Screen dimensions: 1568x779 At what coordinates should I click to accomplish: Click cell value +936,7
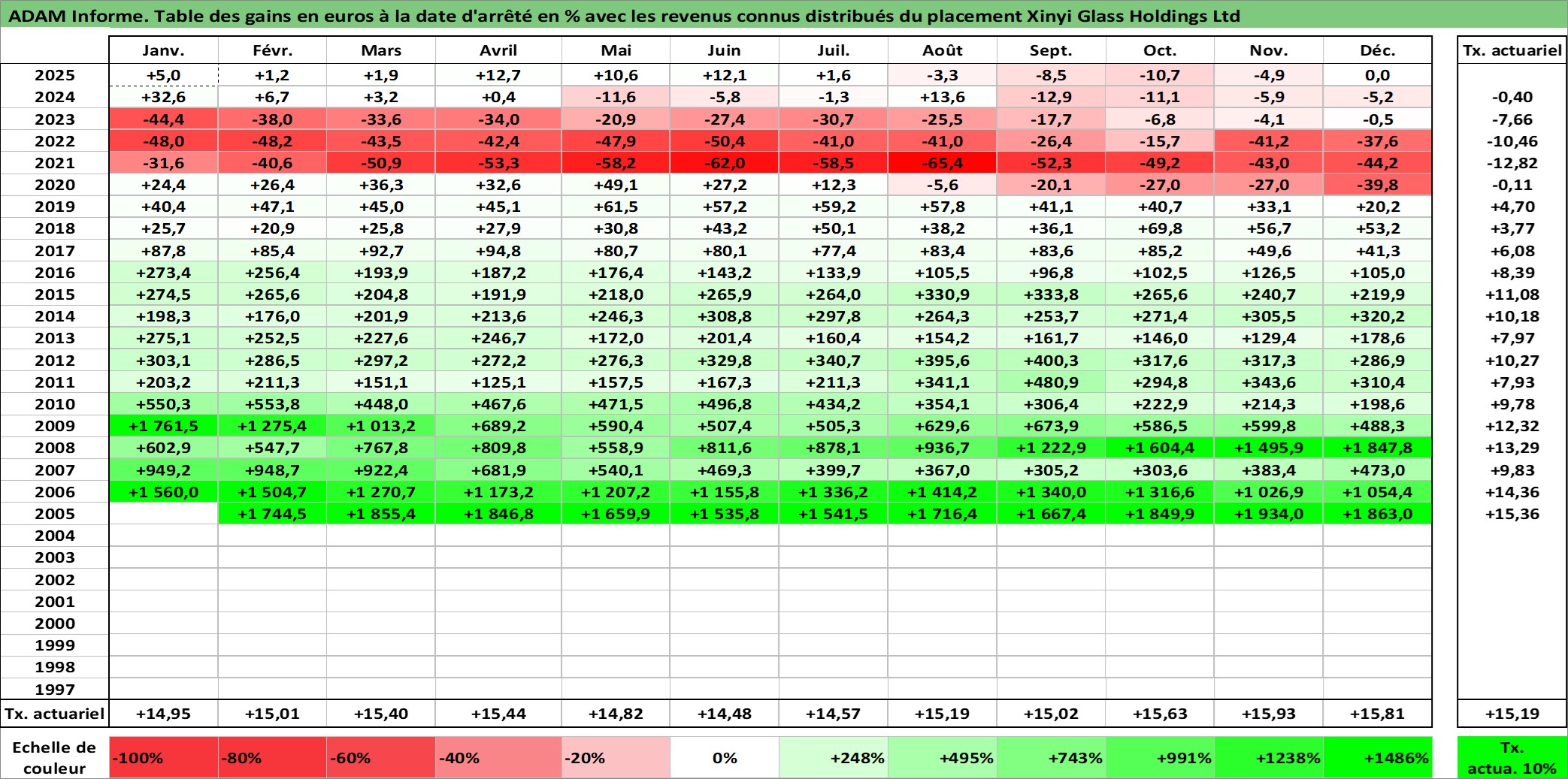click(943, 448)
